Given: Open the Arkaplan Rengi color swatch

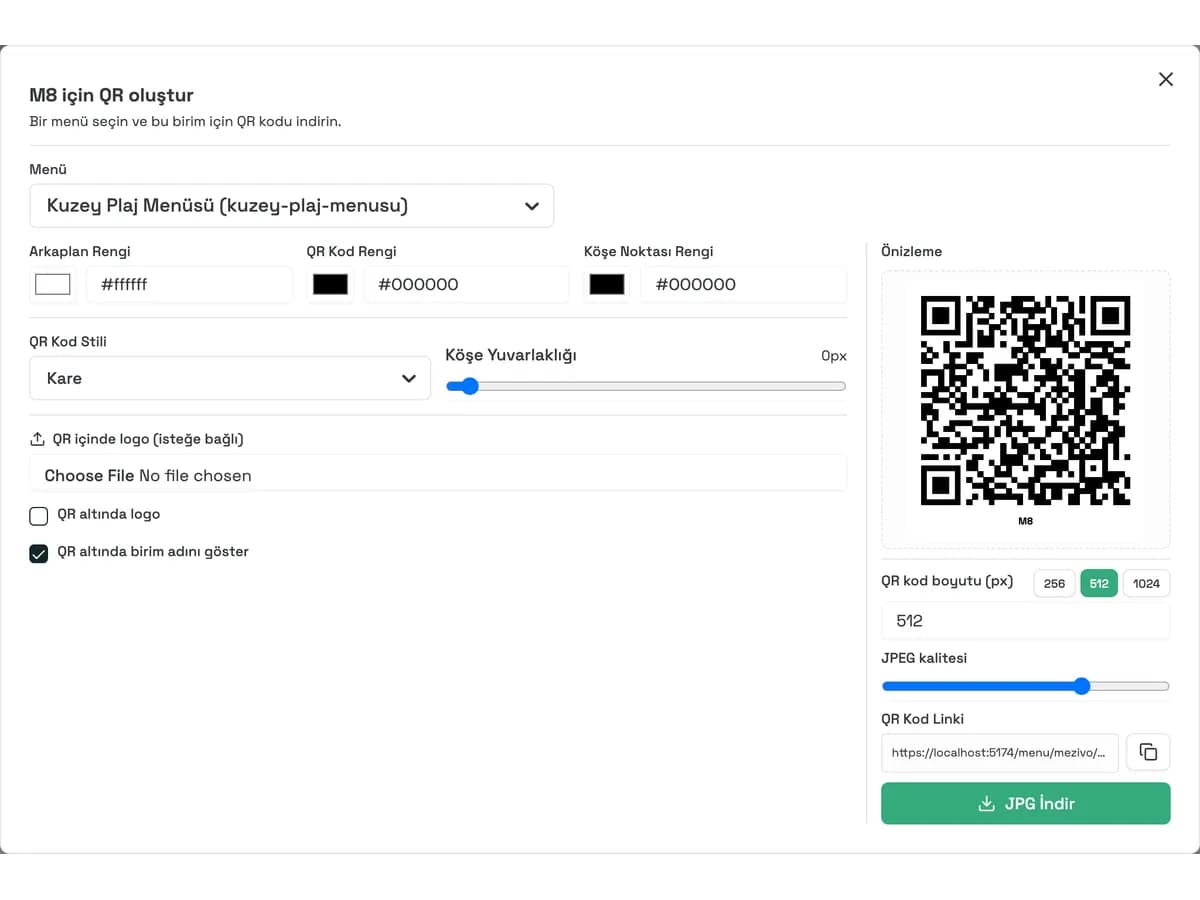Looking at the screenshot, I should [53, 284].
